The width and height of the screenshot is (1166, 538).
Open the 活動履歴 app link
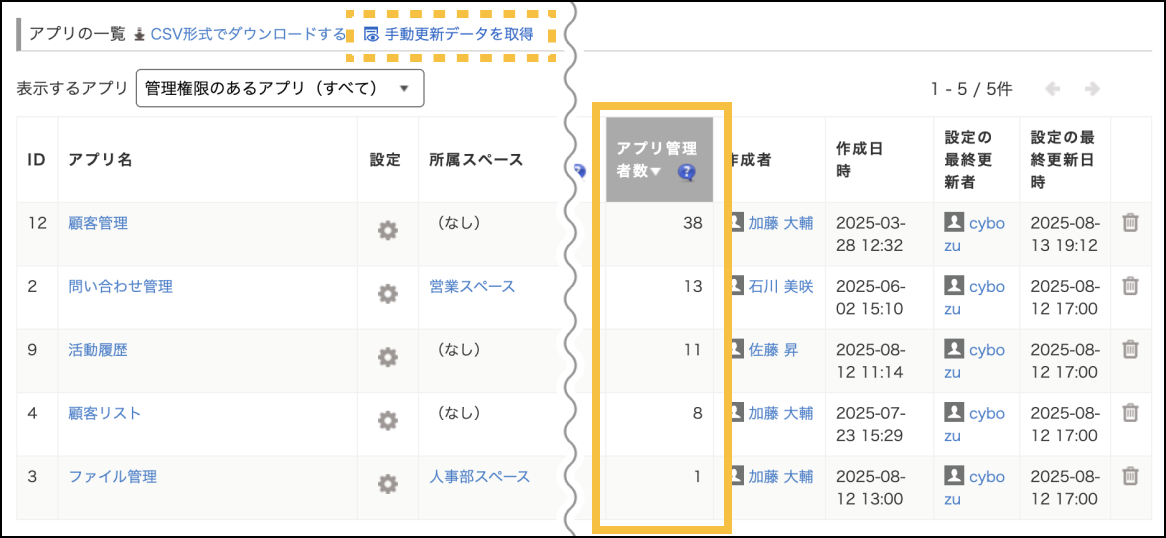click(x=97, y=350)
